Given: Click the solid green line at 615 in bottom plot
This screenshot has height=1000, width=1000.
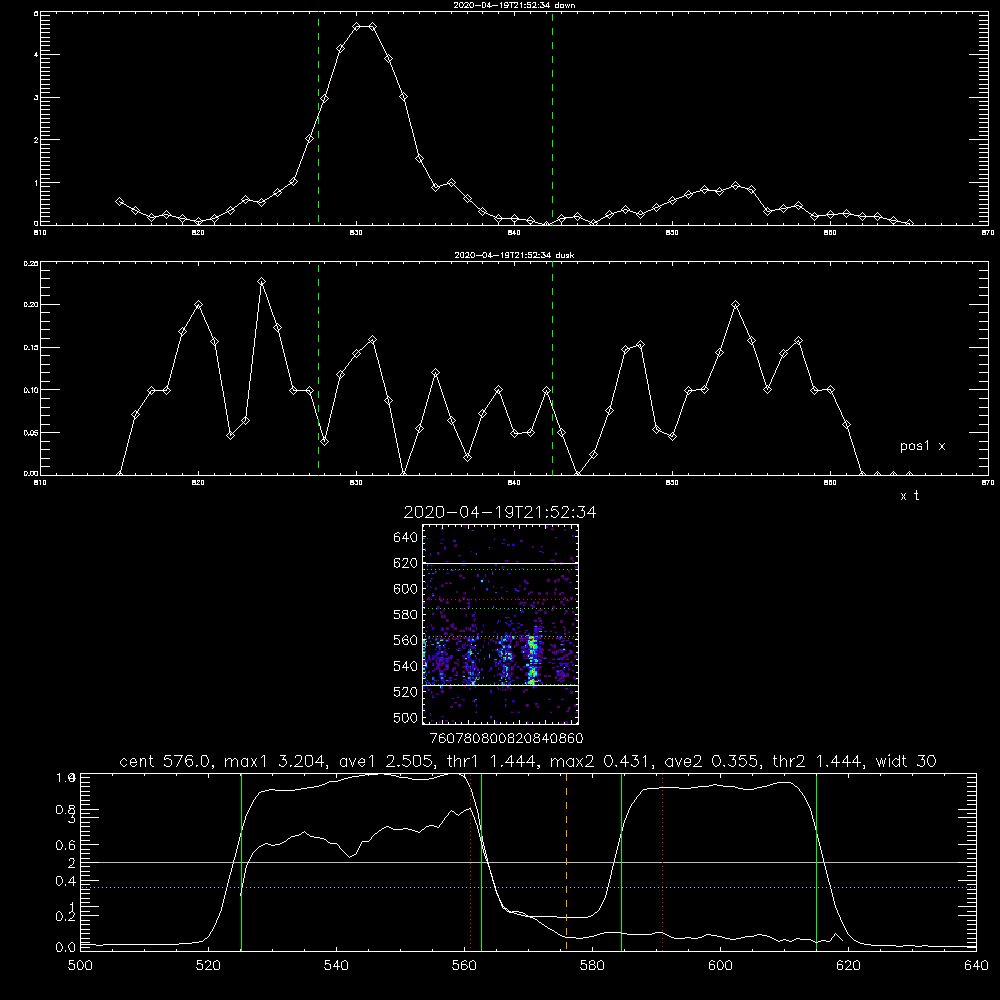Looking at the screenshot, I should click(x=816, y=861).
